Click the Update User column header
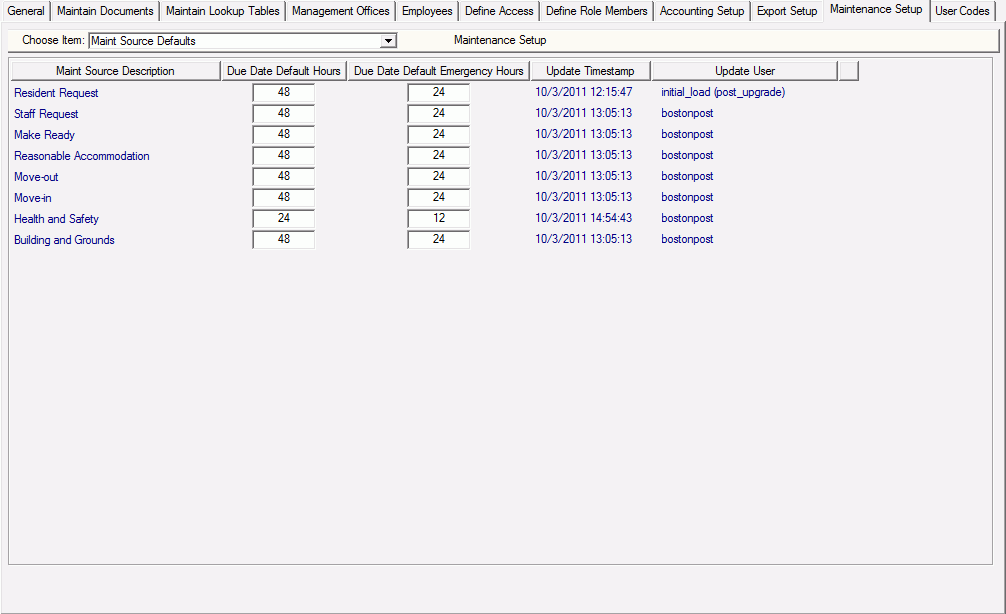 (745, 71)
